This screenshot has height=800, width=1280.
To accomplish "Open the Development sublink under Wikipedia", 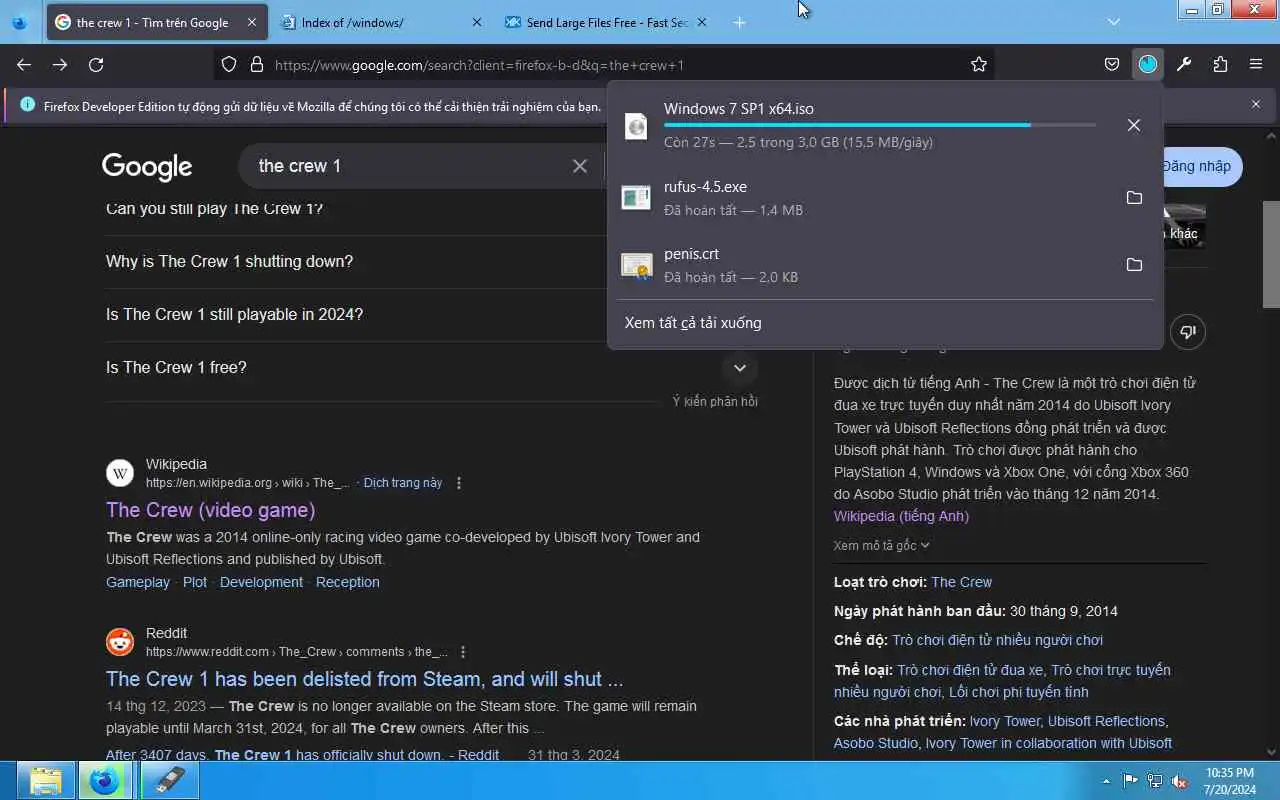I will [261, 582].
